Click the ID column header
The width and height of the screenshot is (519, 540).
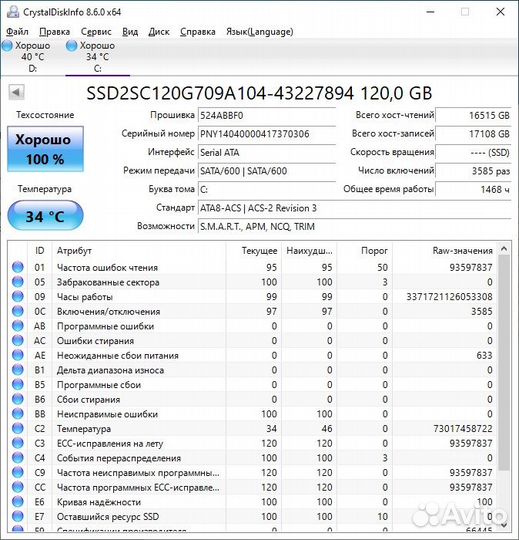(x=40, y=250)
